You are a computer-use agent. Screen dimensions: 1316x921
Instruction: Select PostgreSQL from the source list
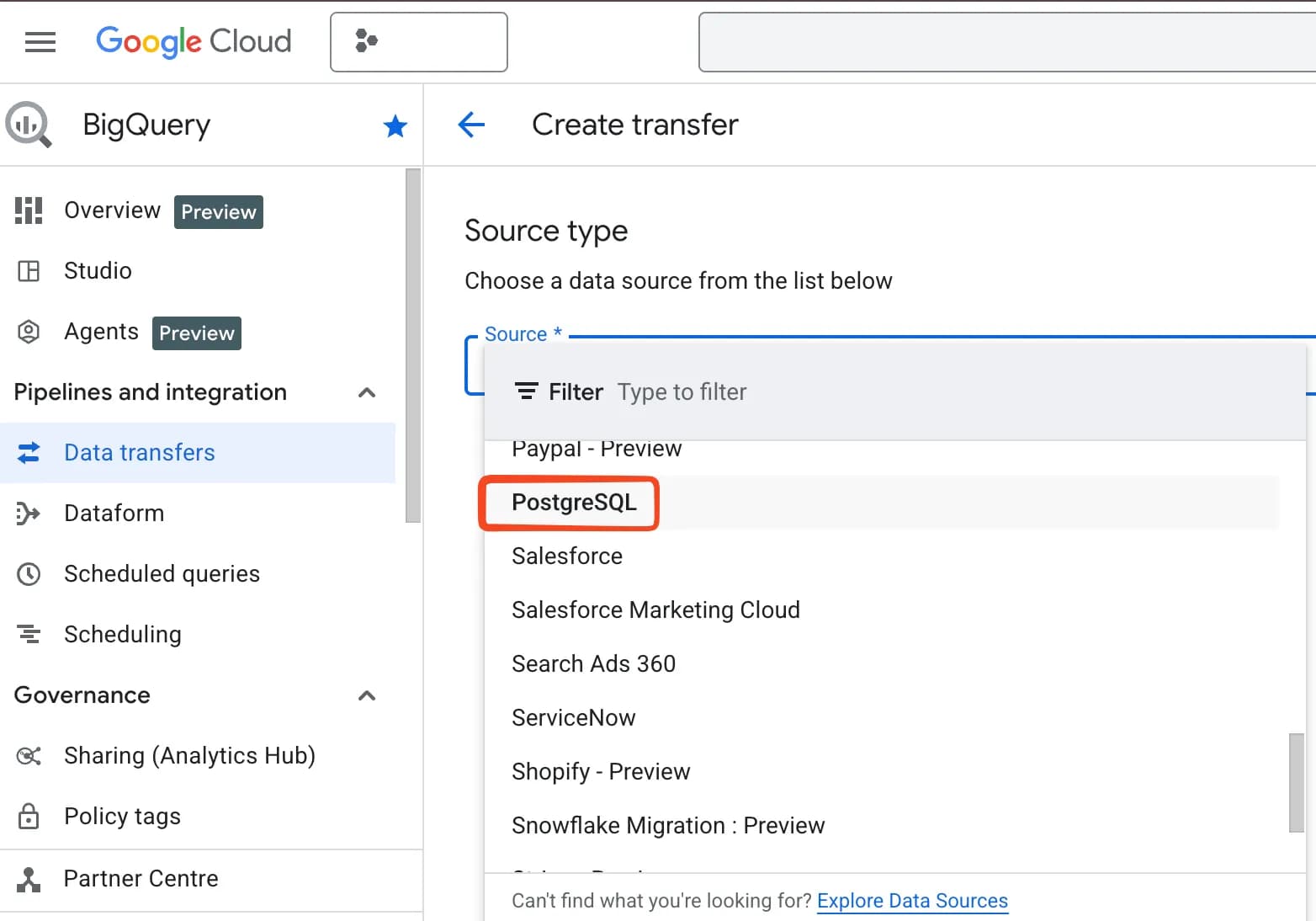(x=574, y=503)
